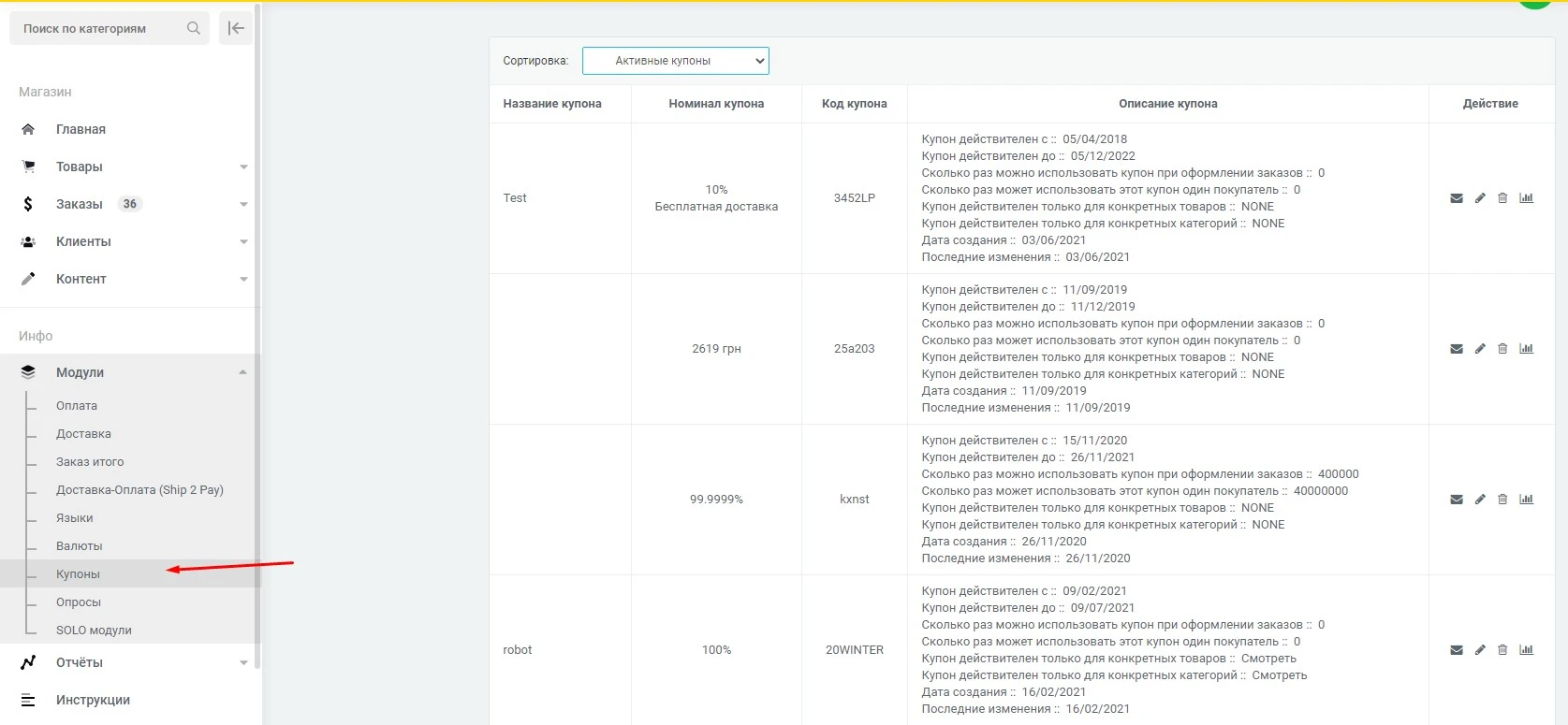This screenshot has width=1568, height=725.
Task: Click the home icon next to Главная
Action: (x=28, y=129)
